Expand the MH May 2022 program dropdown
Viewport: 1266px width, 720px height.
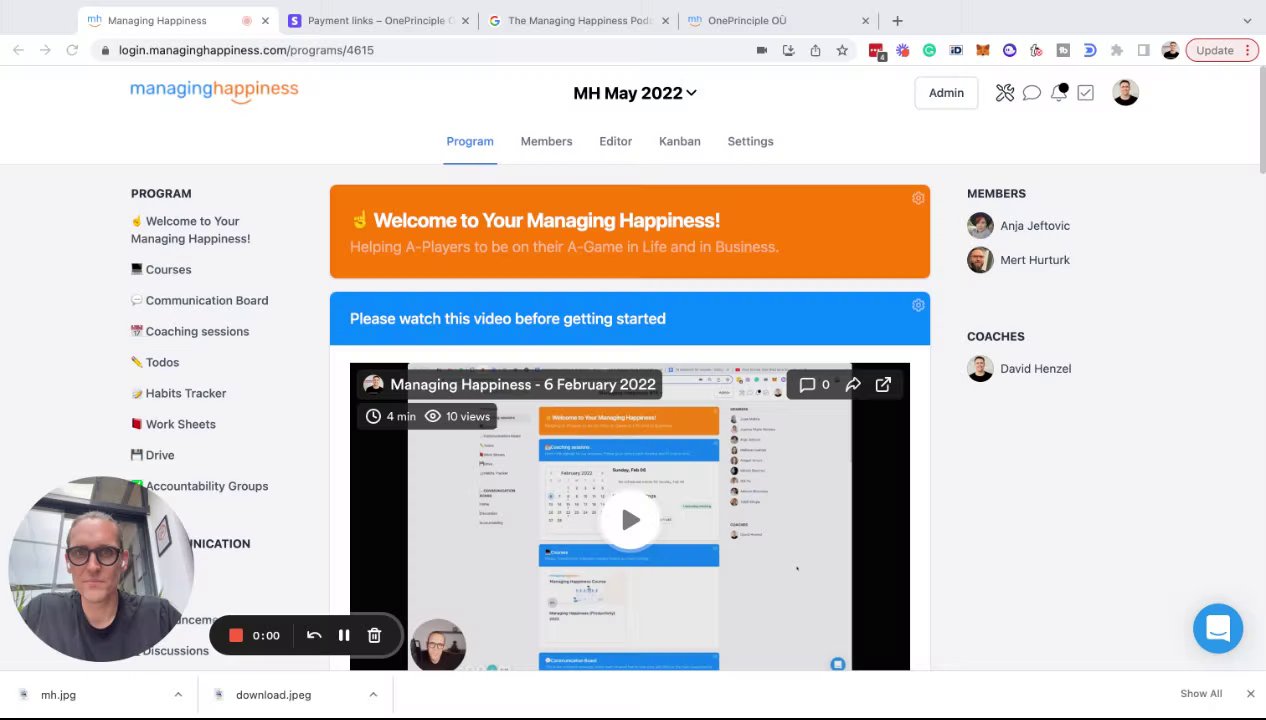(x=635, y=93)
